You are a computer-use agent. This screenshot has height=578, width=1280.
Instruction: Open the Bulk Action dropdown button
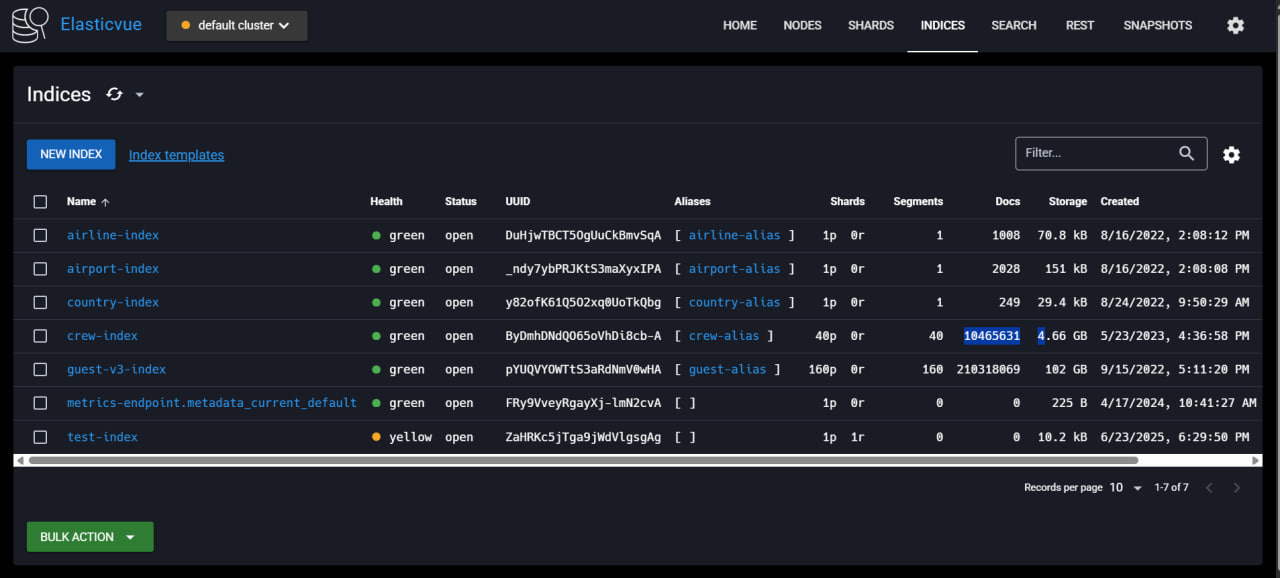(90, 537)
